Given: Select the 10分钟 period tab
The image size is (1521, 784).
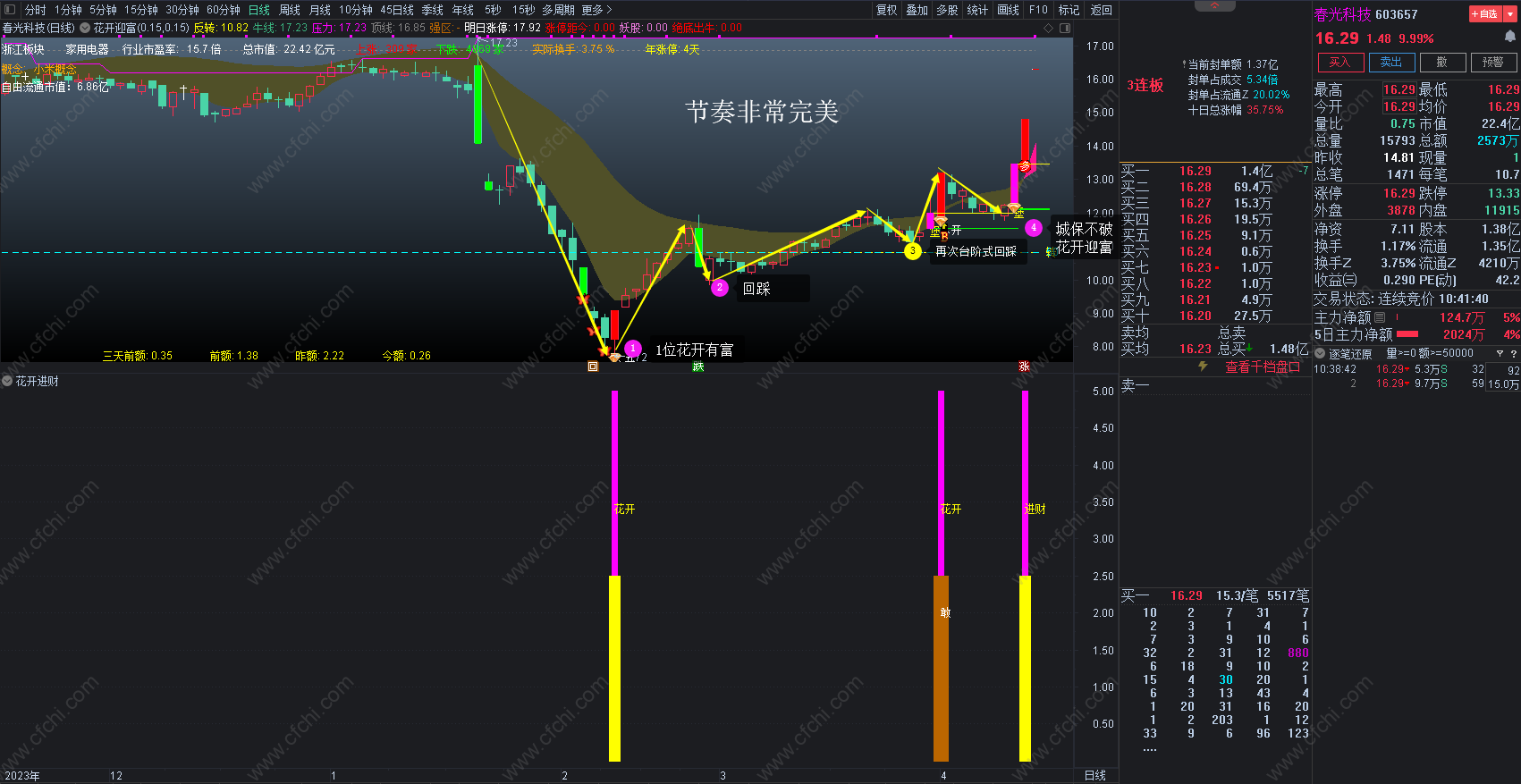Looking at the screenshot, I should pos(356,10).
